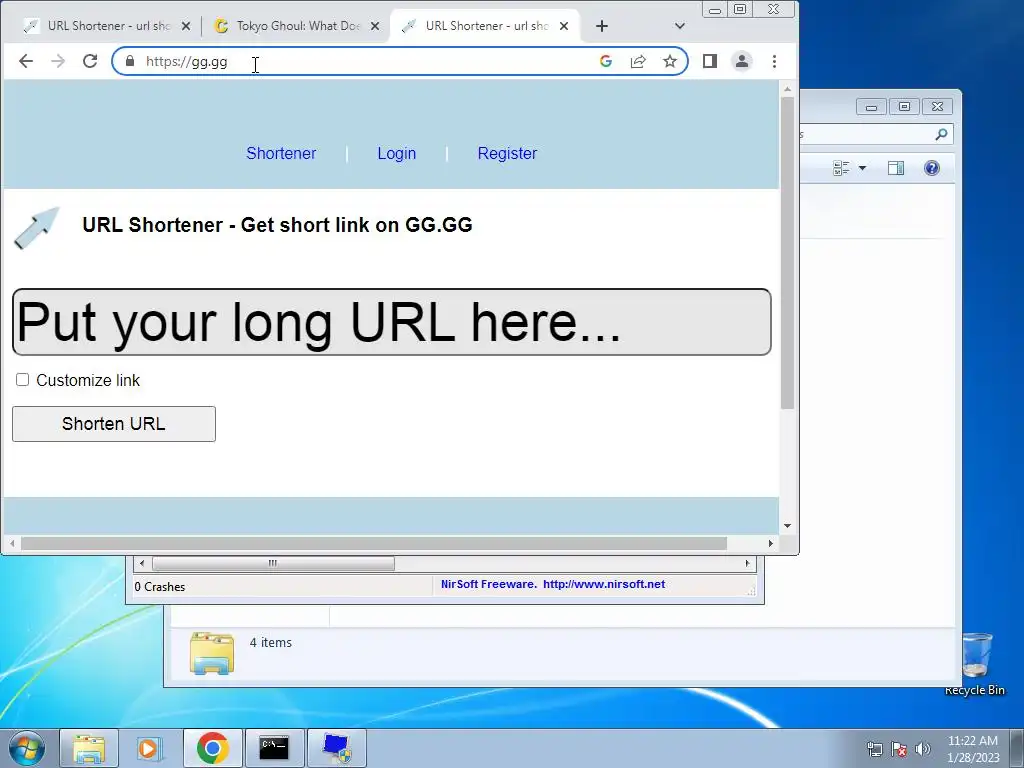This screenshot has width=1024, height=768.
Task: Click the folder icon in Explorer details pane
Action: [212, 652]
